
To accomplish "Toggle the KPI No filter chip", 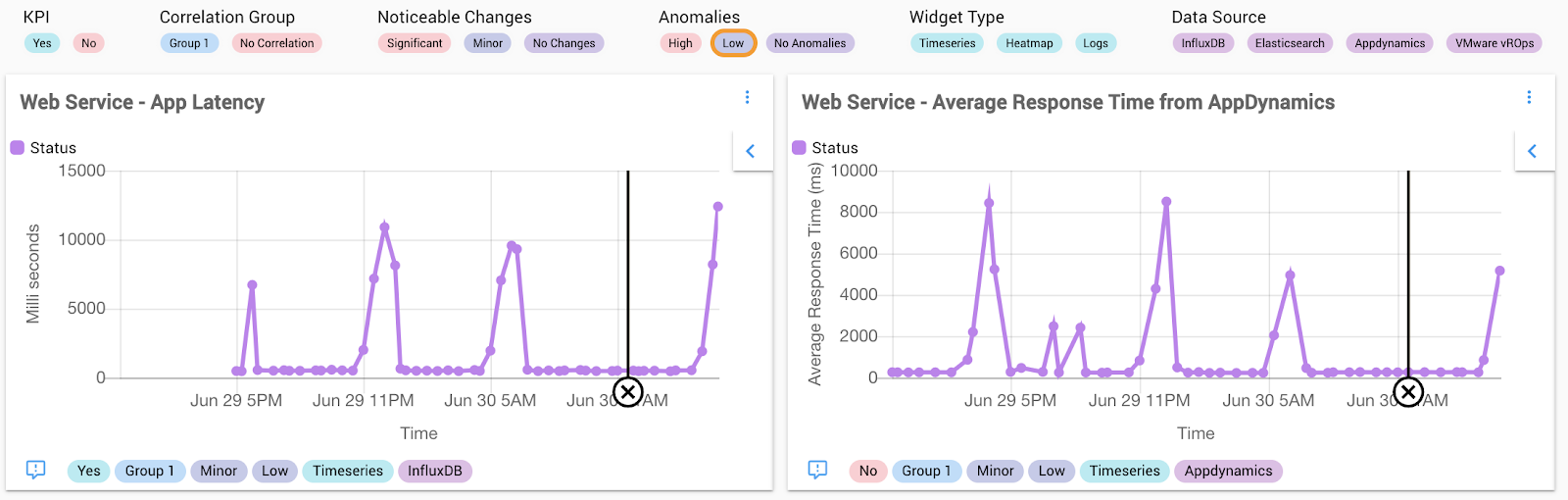I will [x=88, y=43].
